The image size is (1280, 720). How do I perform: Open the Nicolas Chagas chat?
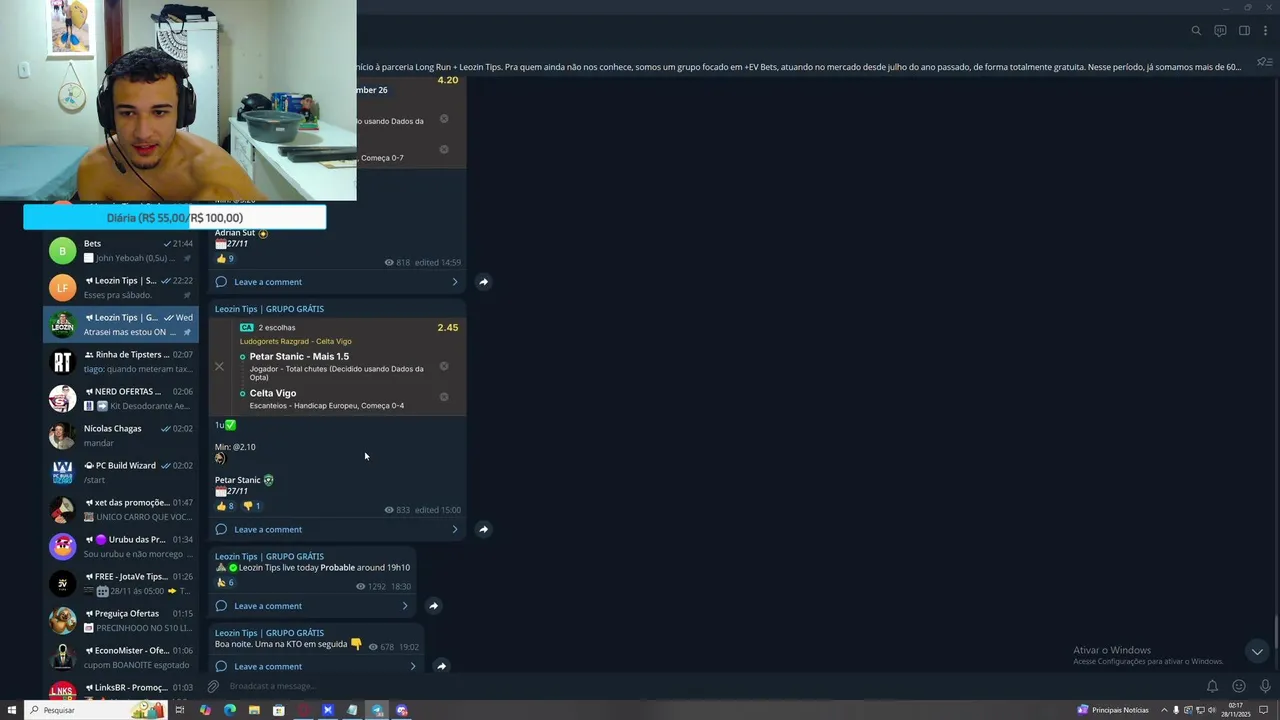pos(121,435)
